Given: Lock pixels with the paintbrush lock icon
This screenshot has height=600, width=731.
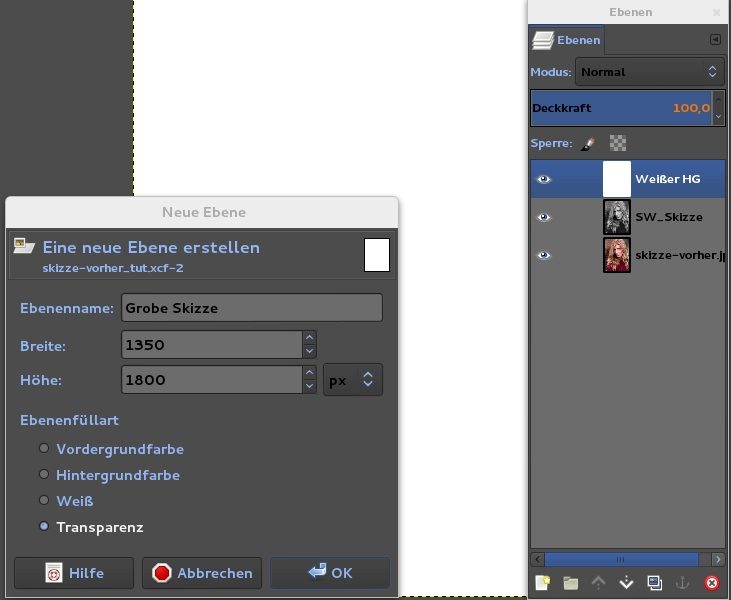Looking at the screenshot, I should click(x=589, y=143).
